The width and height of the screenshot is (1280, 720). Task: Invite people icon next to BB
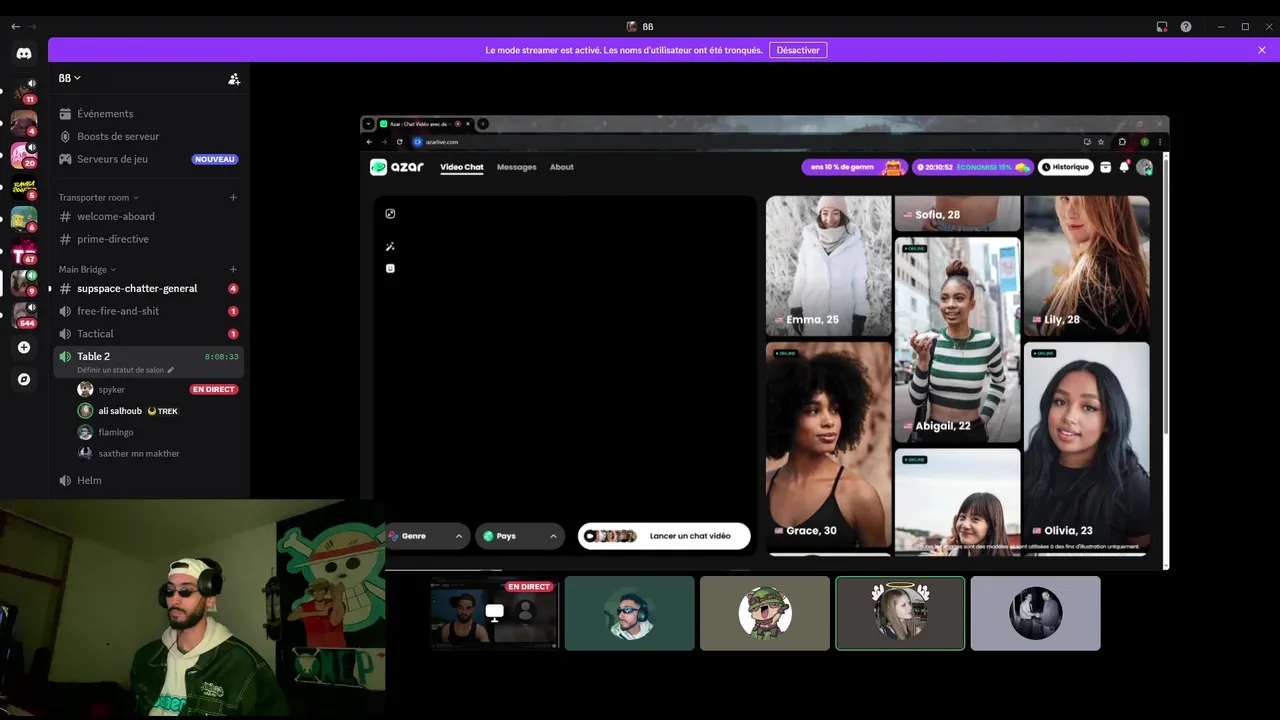click(x=234, y=78)
